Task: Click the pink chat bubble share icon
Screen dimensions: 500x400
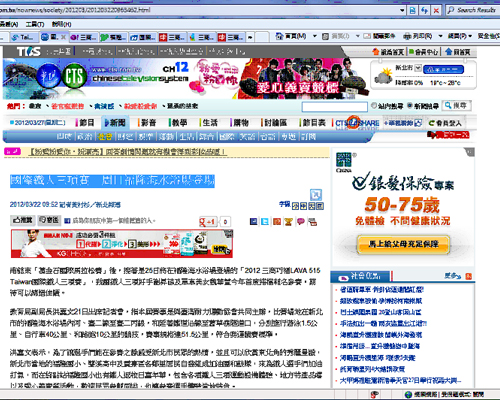Action: 301,222
